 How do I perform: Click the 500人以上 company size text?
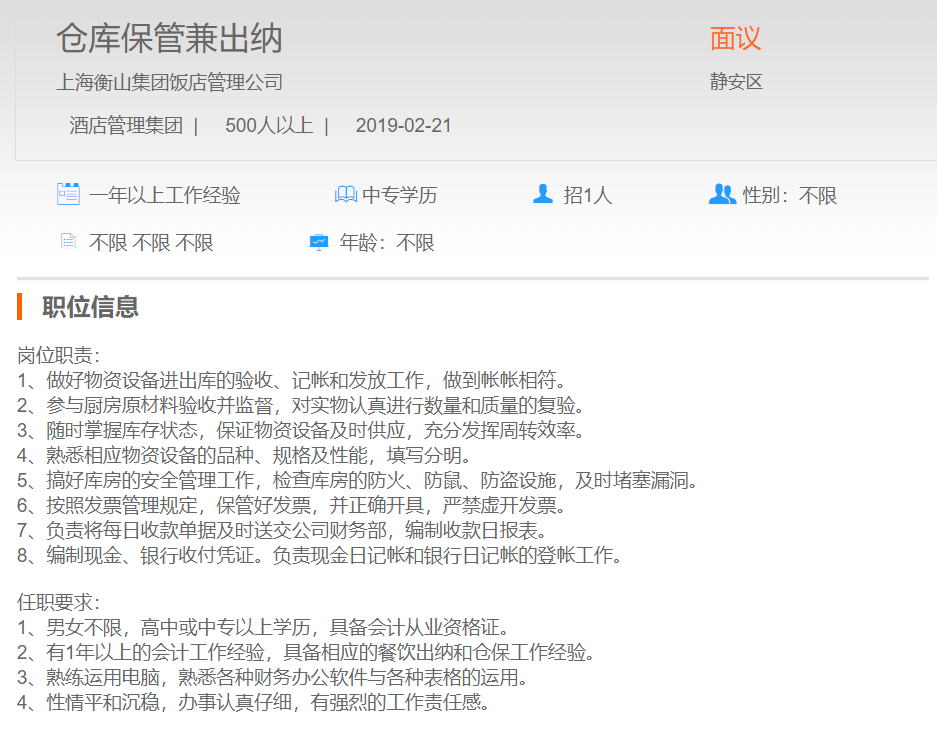coord(269,126)
